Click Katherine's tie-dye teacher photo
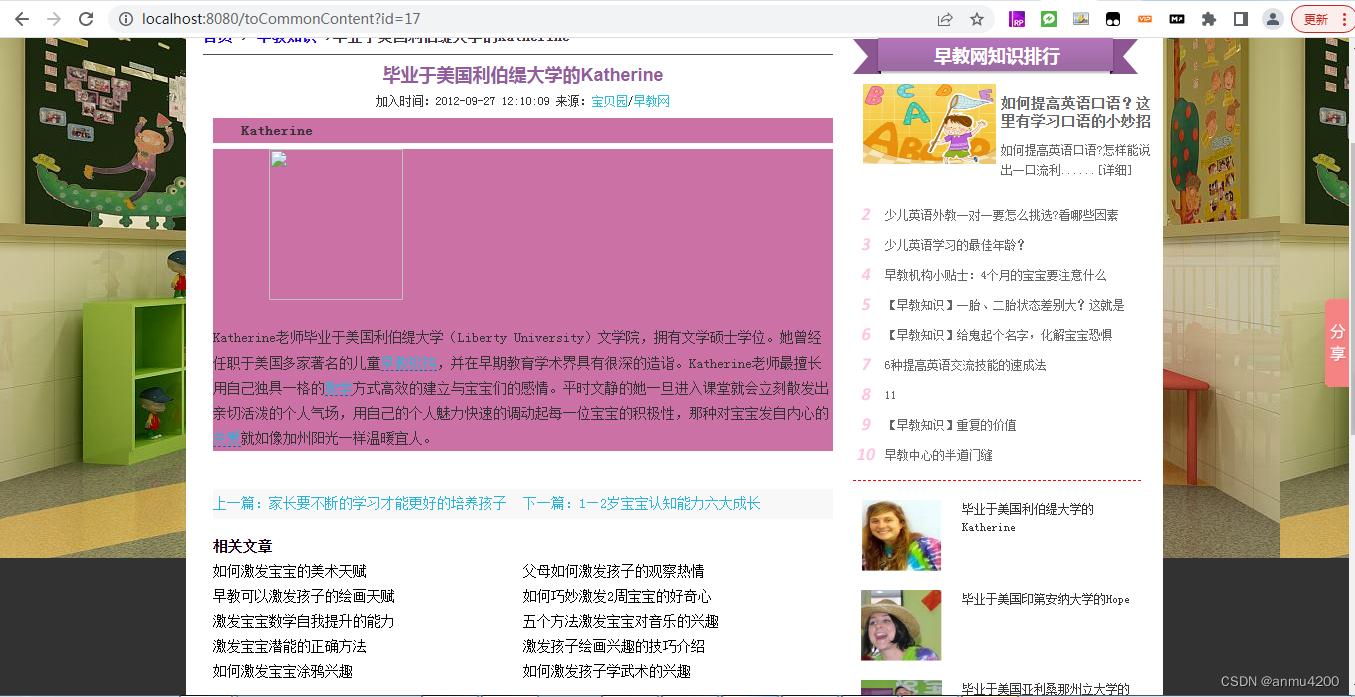 [x=901, y=535]
